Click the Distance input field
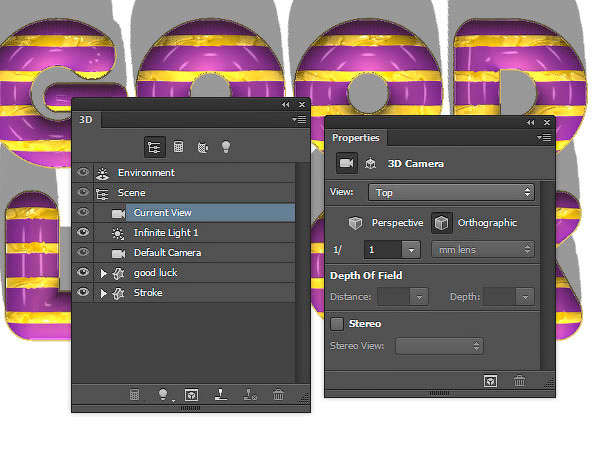600x450 pixels. [x=394, y=297]
